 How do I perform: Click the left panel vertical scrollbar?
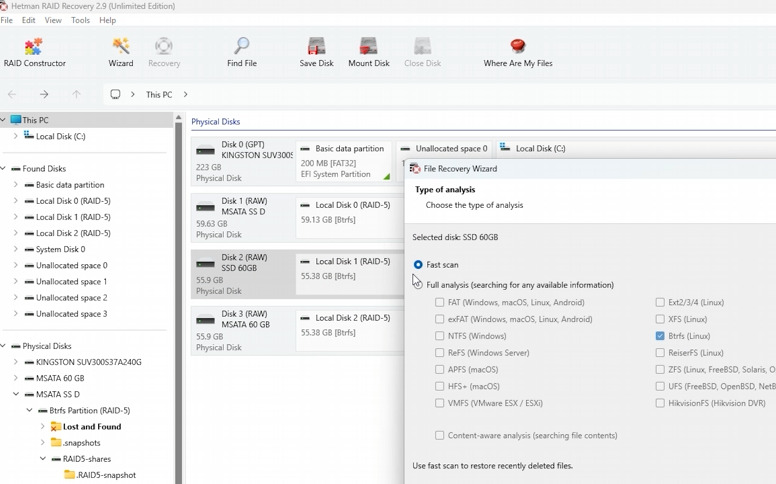(179, 302)
